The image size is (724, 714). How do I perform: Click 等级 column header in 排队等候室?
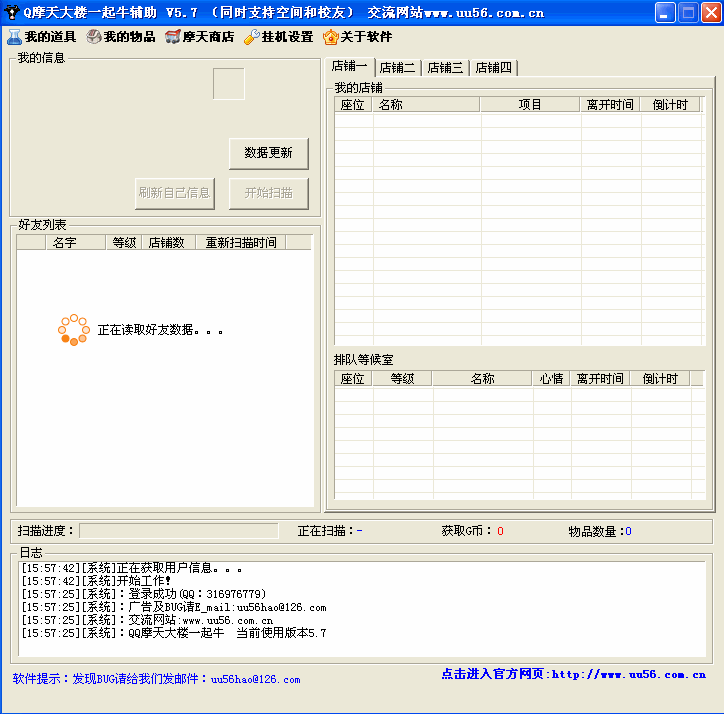pyautogui.click(x=402, y=379)
